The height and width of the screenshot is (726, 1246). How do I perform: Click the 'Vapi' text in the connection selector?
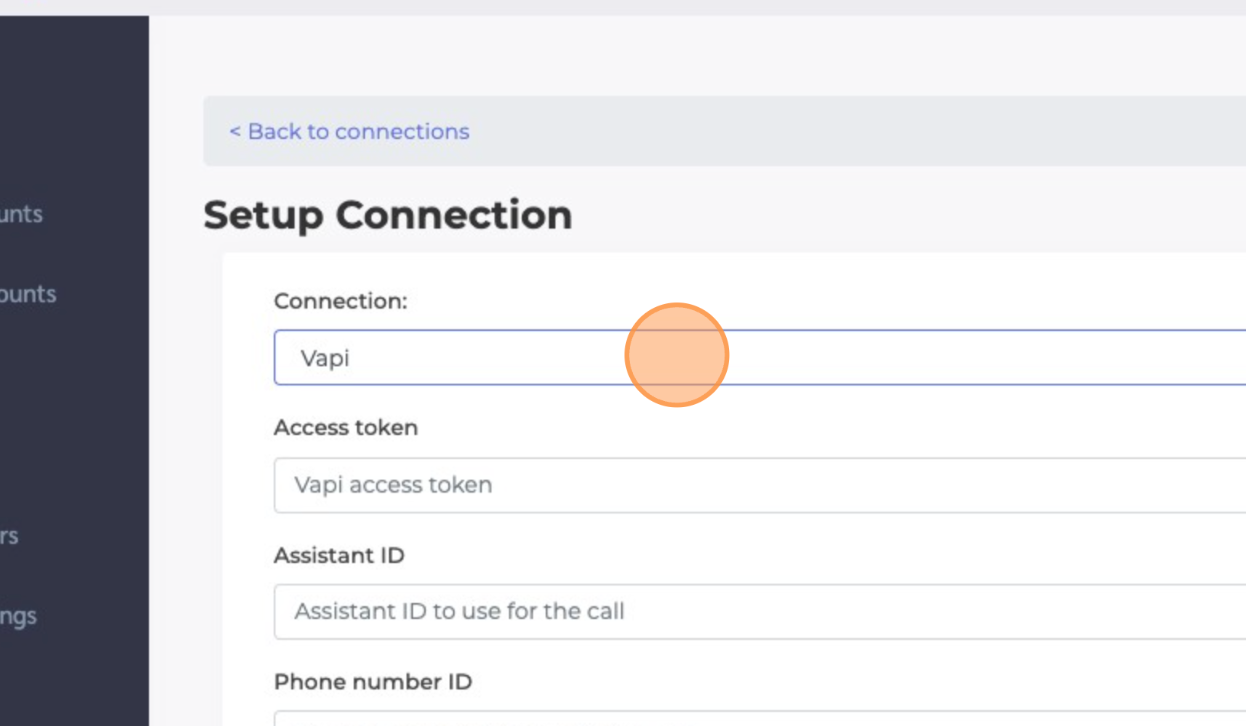tap(325, 358)
